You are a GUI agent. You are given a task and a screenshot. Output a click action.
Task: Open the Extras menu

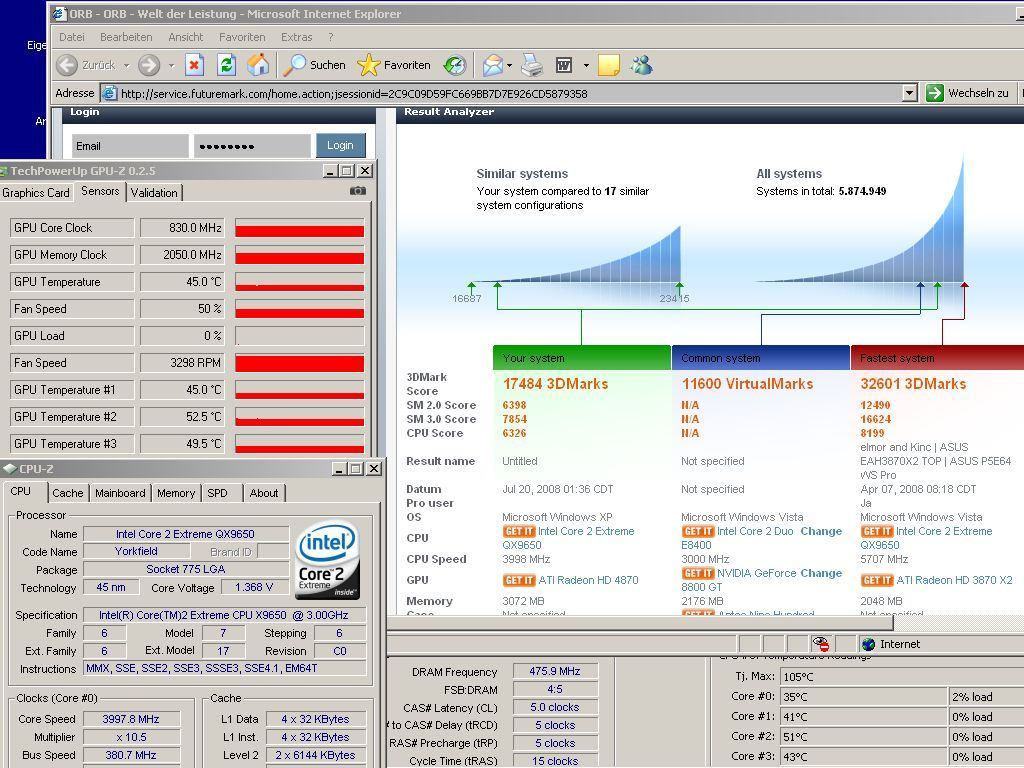point(296,37)
